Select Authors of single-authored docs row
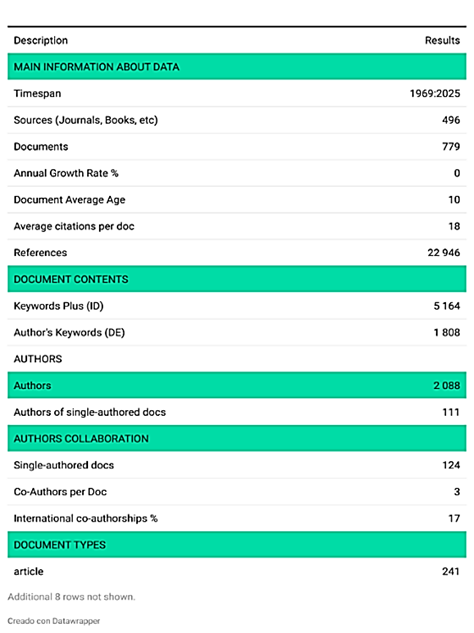474x633 pixels. (237, 412)
